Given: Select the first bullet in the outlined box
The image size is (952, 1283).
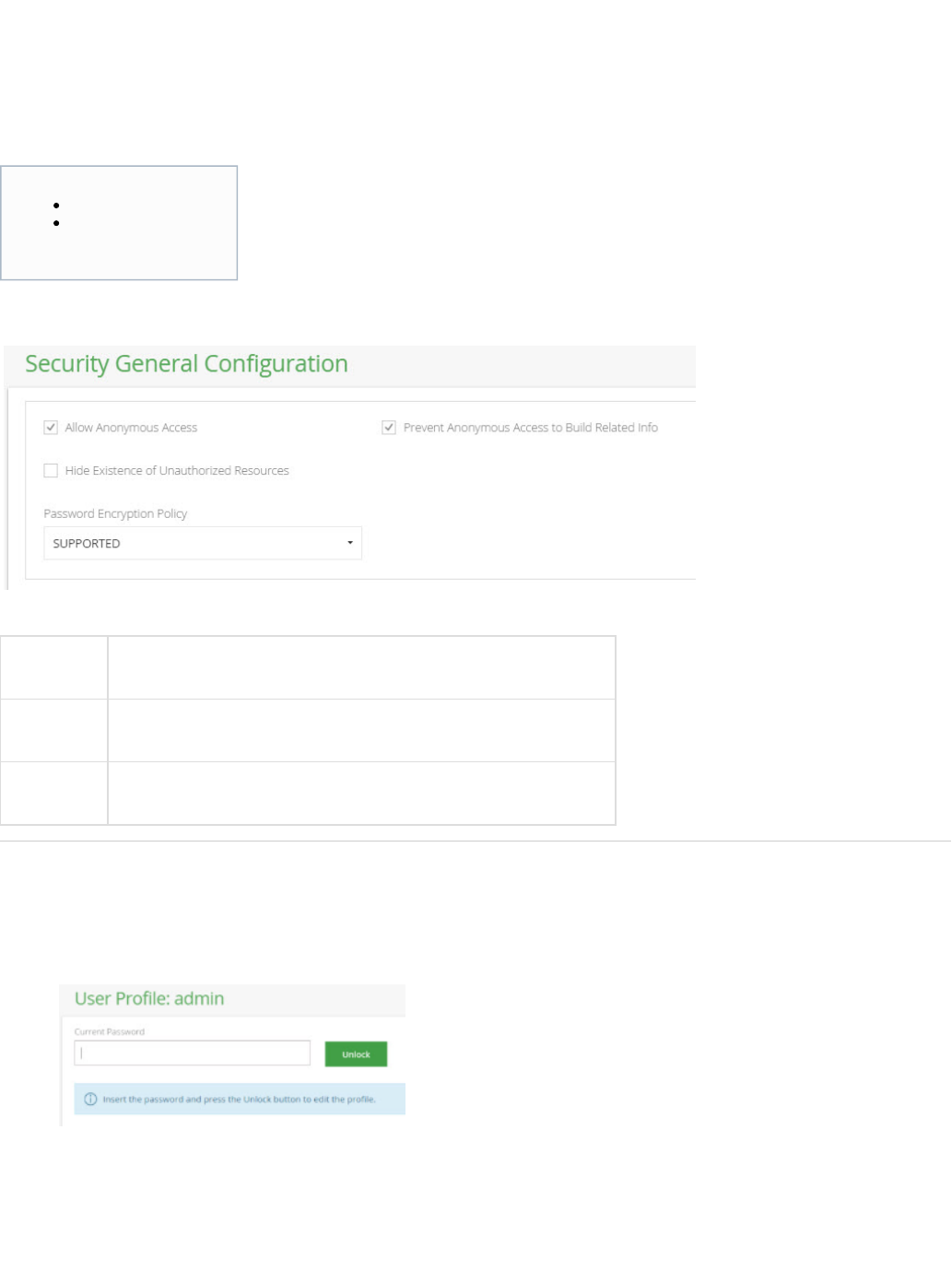Looking at the screenshot, I should [57, 206].
